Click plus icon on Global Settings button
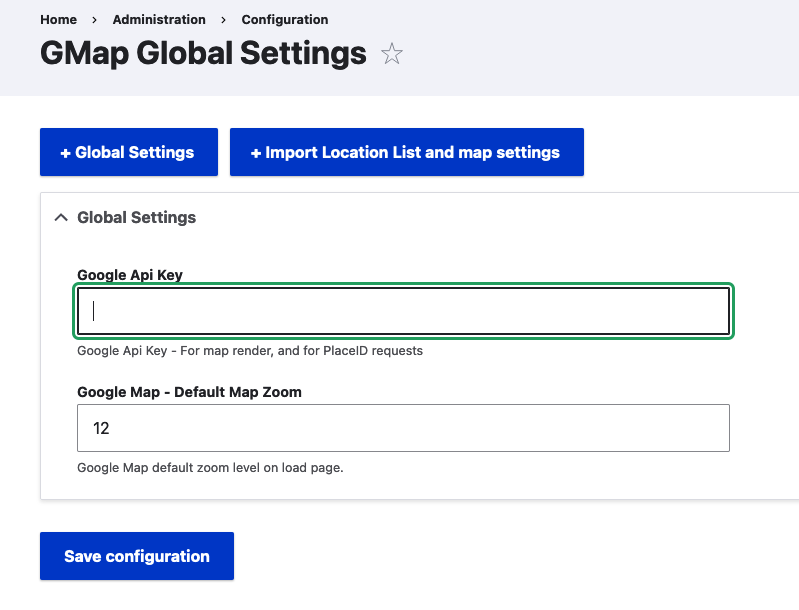 [65, 153]
